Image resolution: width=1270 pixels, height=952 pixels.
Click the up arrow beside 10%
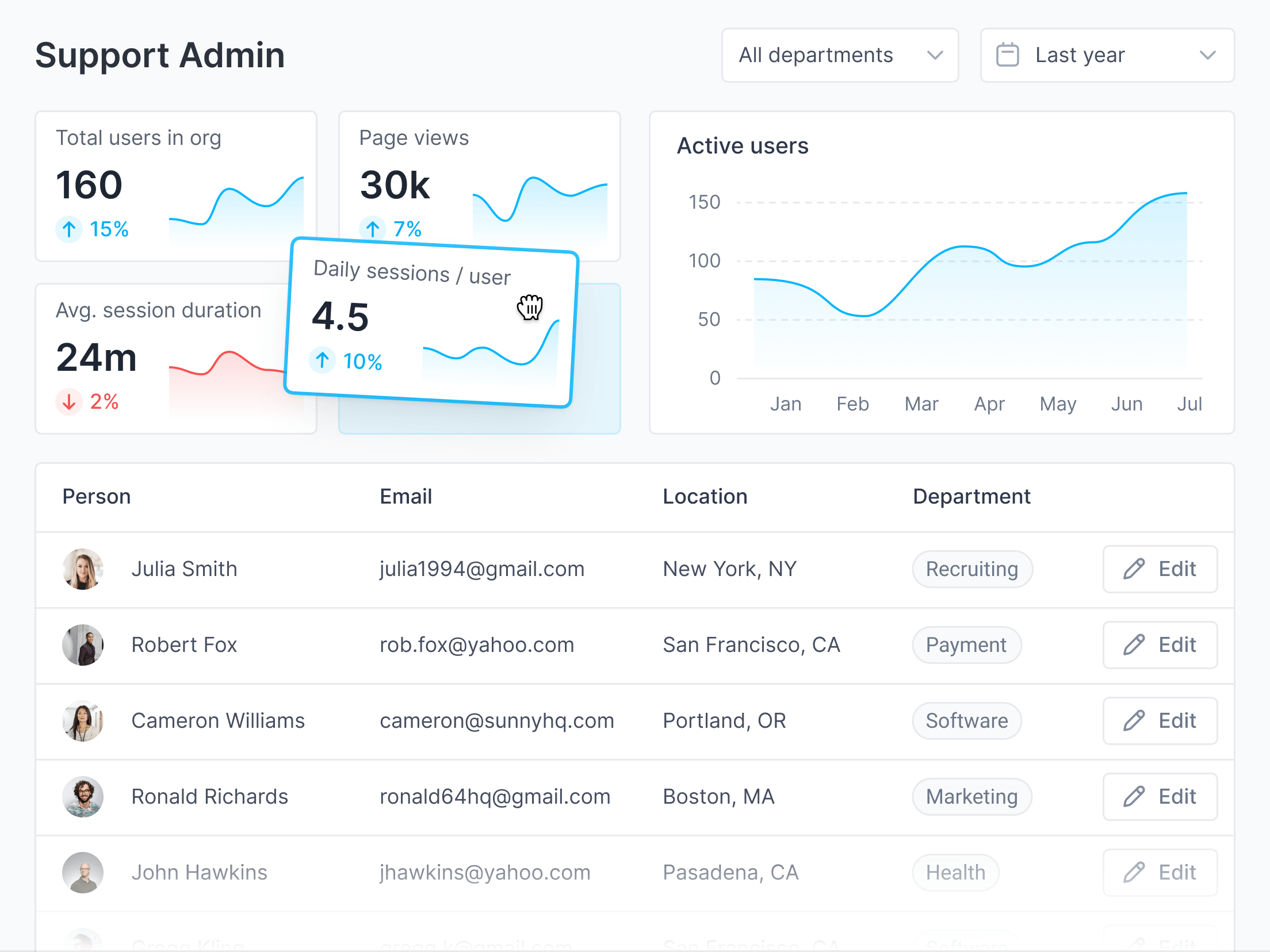tap(322, 360)
